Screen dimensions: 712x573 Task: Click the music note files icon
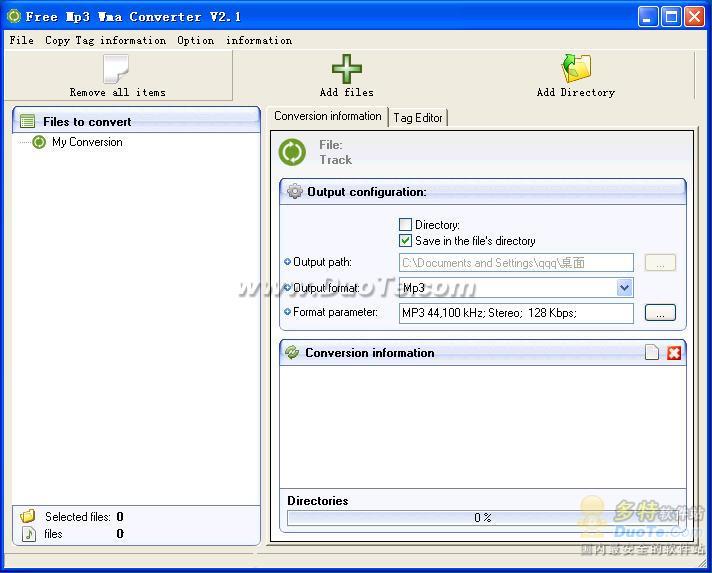(x=29, y=533)
